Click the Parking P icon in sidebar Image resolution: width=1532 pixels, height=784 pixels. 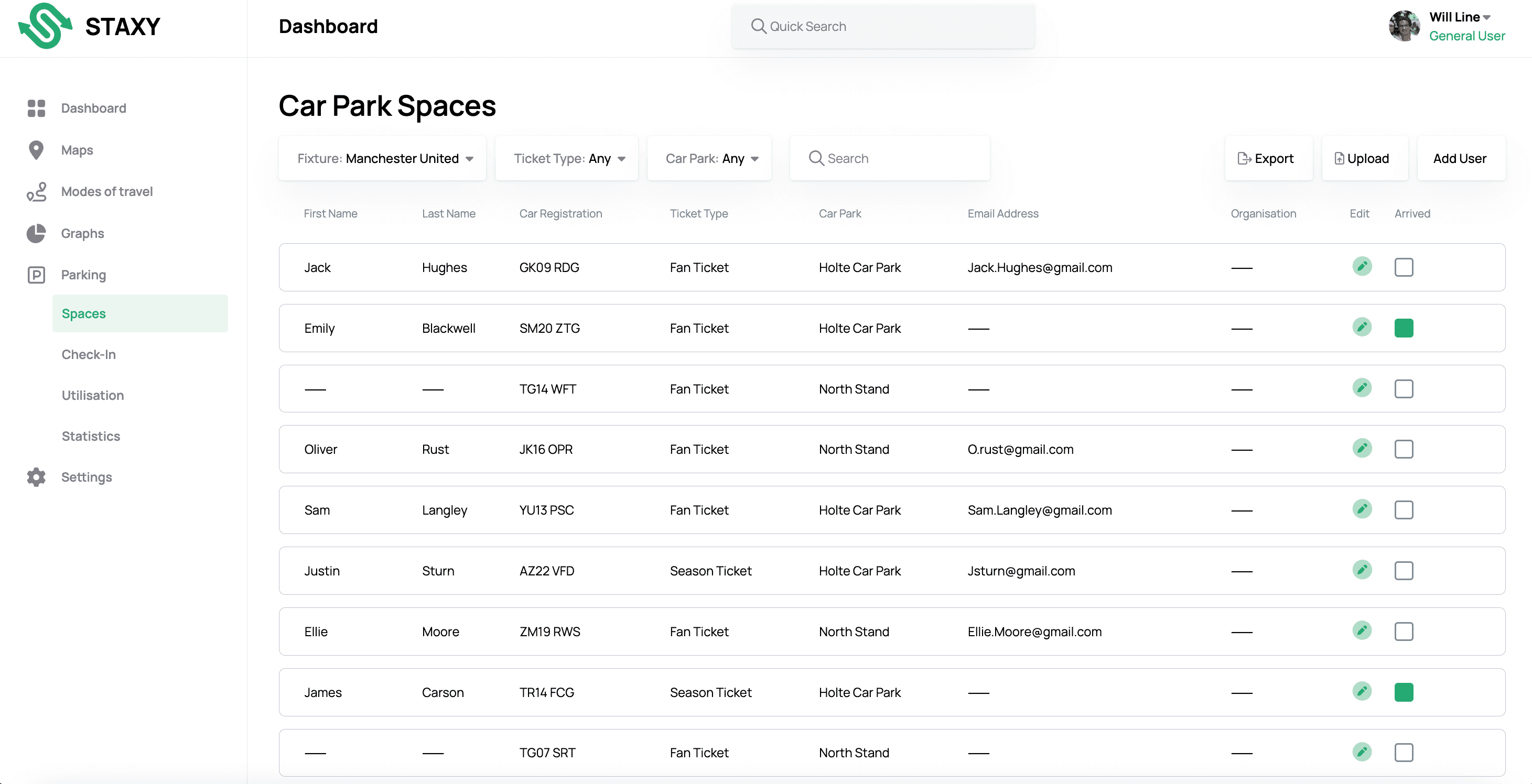click(36, 275)
